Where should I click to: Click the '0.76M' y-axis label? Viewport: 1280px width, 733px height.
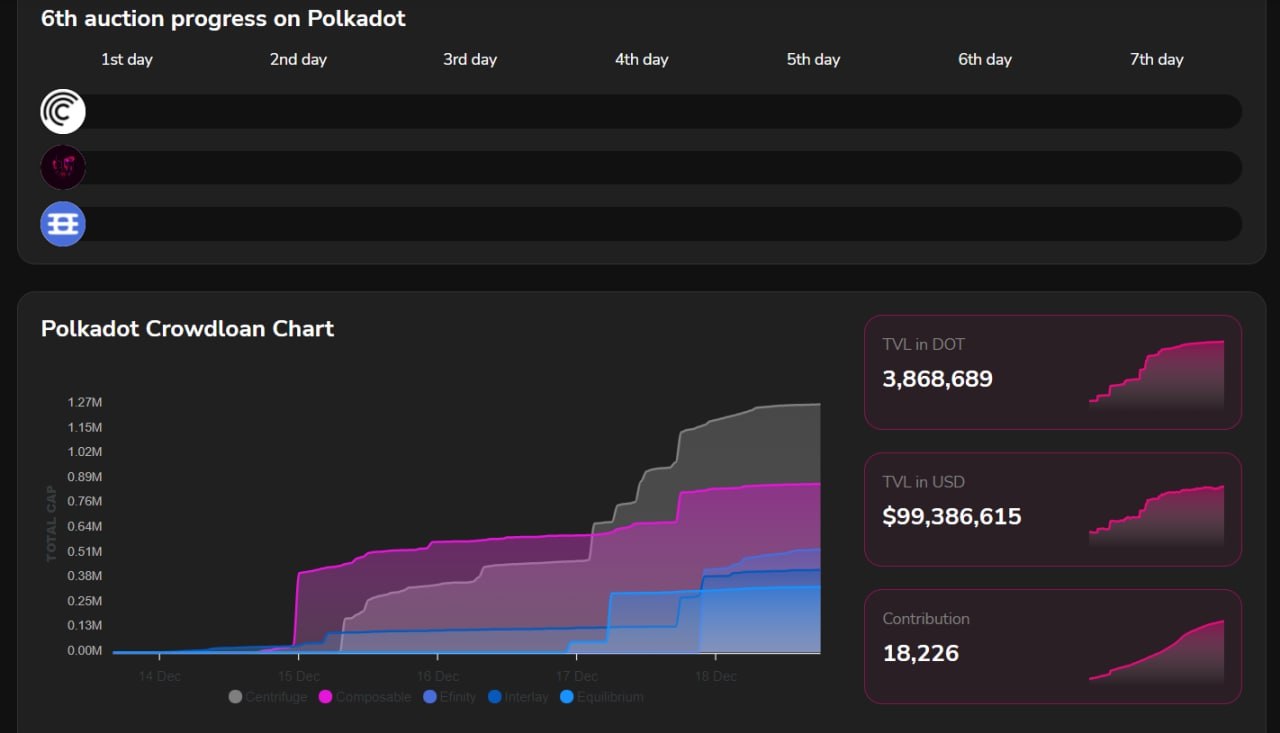coord(85,501)
